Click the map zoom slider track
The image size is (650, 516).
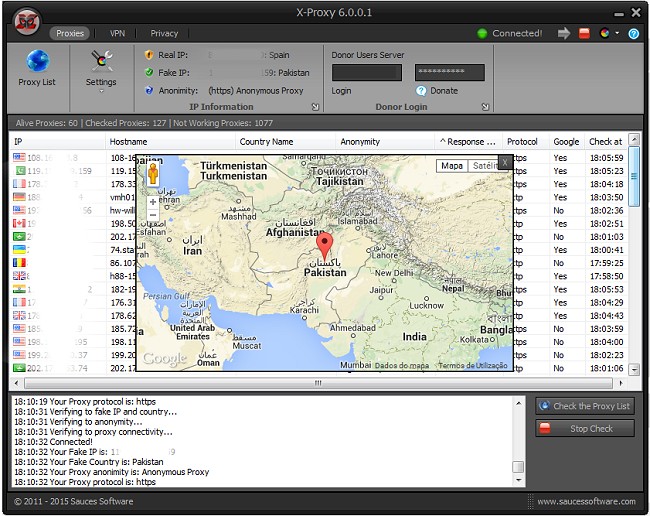pyautogui.click(x=153, y=208)
